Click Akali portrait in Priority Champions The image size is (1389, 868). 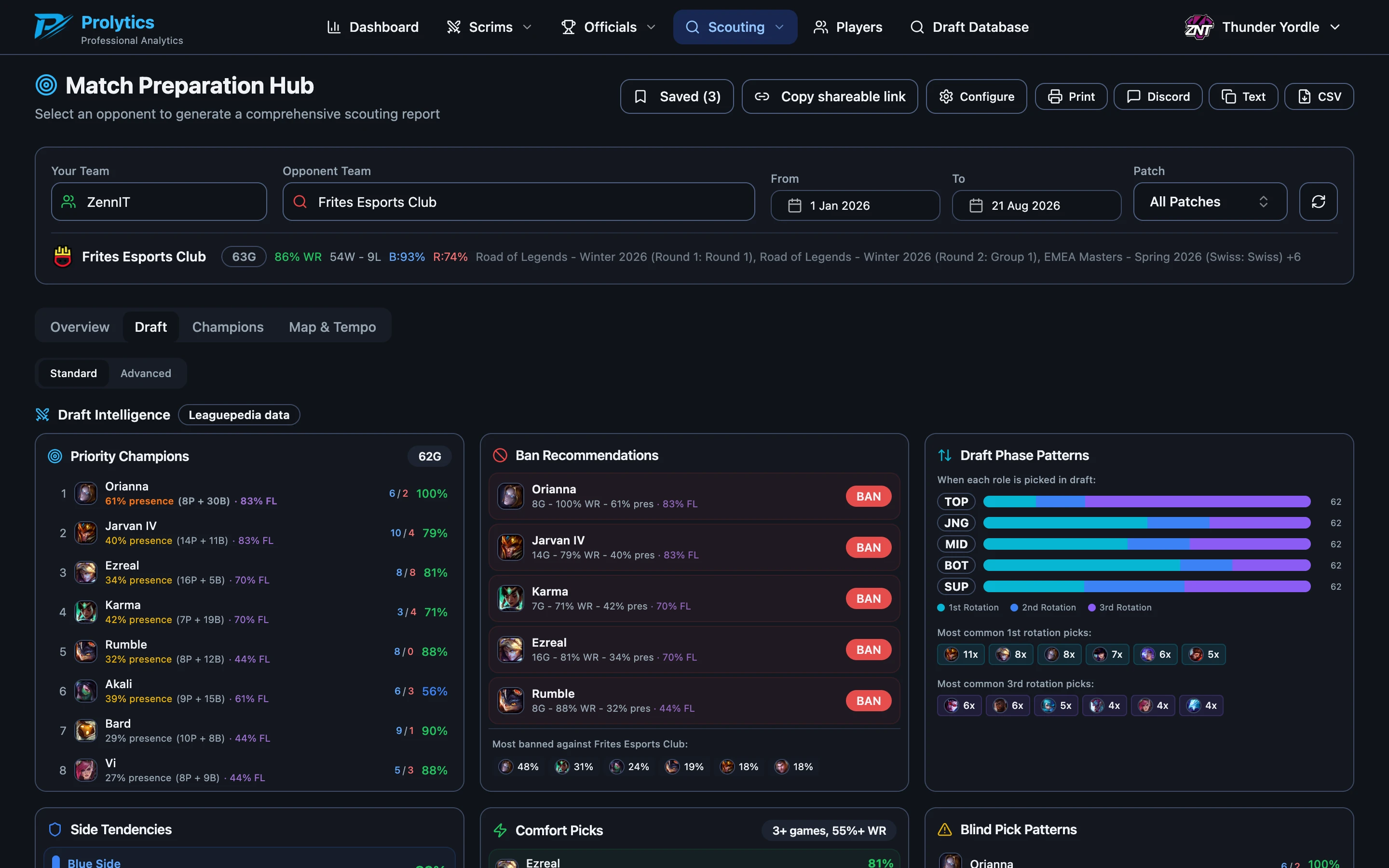pyautogui.click(x=86, y=691)
